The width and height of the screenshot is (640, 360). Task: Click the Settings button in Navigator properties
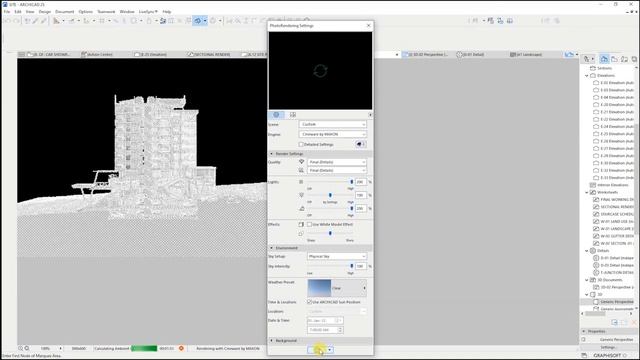pyautogui.click(x=608, y=347)
